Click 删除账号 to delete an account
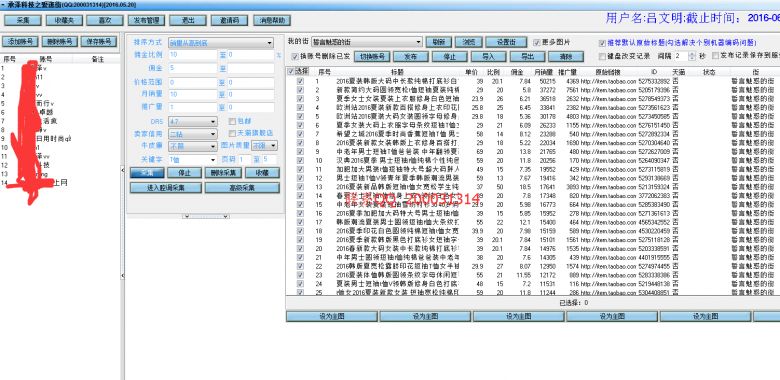This screenshot has width=780, height=380. point(59,42)
